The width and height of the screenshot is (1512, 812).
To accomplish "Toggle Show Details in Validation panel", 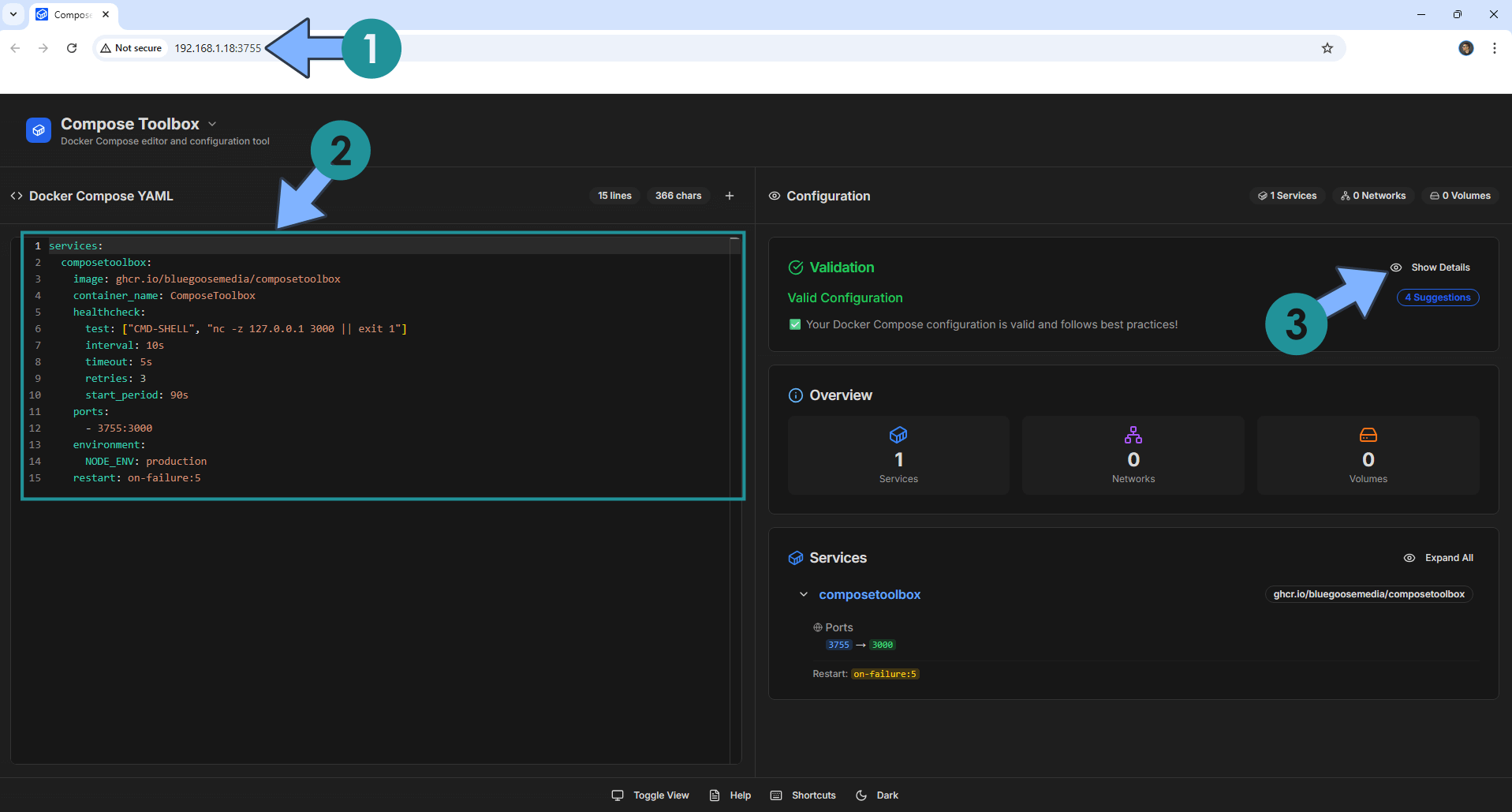I will click(1430, 268).
